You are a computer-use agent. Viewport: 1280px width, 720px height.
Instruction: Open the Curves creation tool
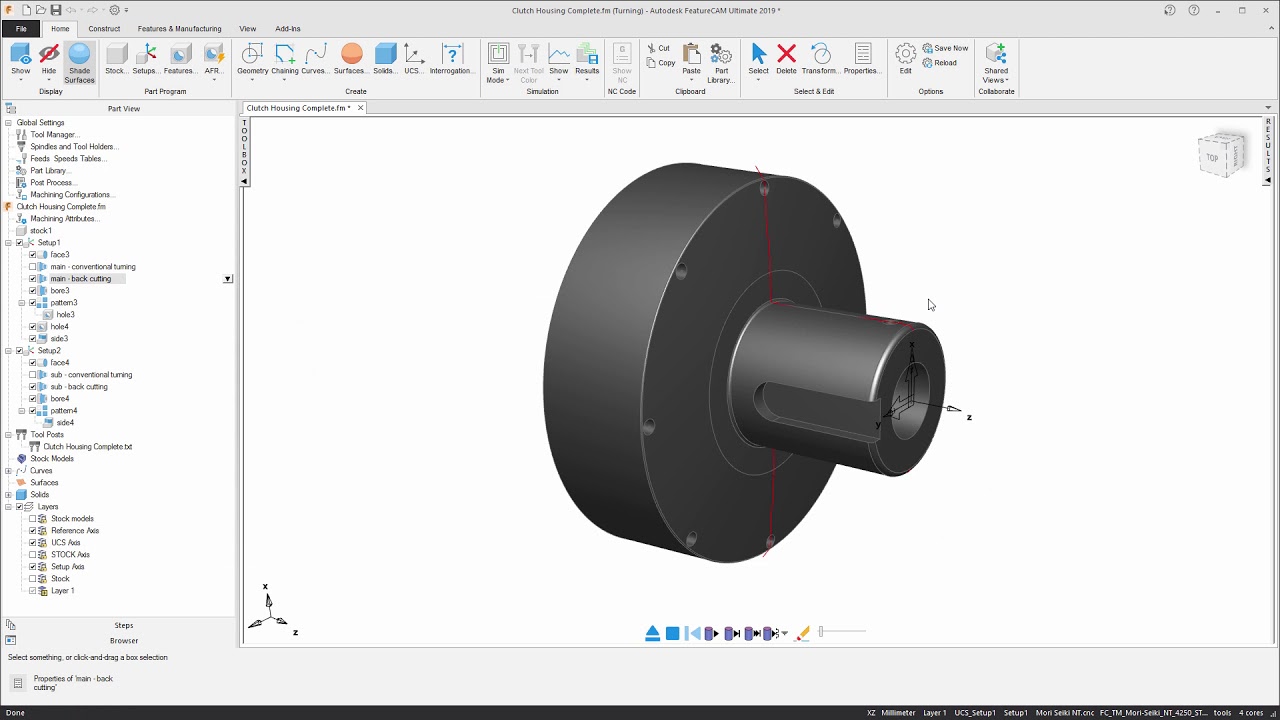pos(315,60)
